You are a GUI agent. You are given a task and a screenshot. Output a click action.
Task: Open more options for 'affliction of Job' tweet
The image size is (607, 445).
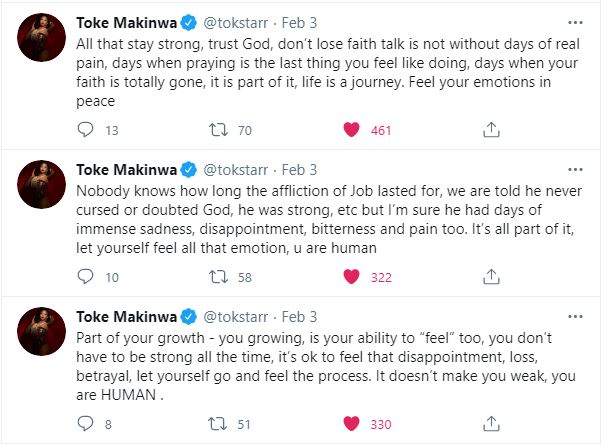[x=574, y=171]
